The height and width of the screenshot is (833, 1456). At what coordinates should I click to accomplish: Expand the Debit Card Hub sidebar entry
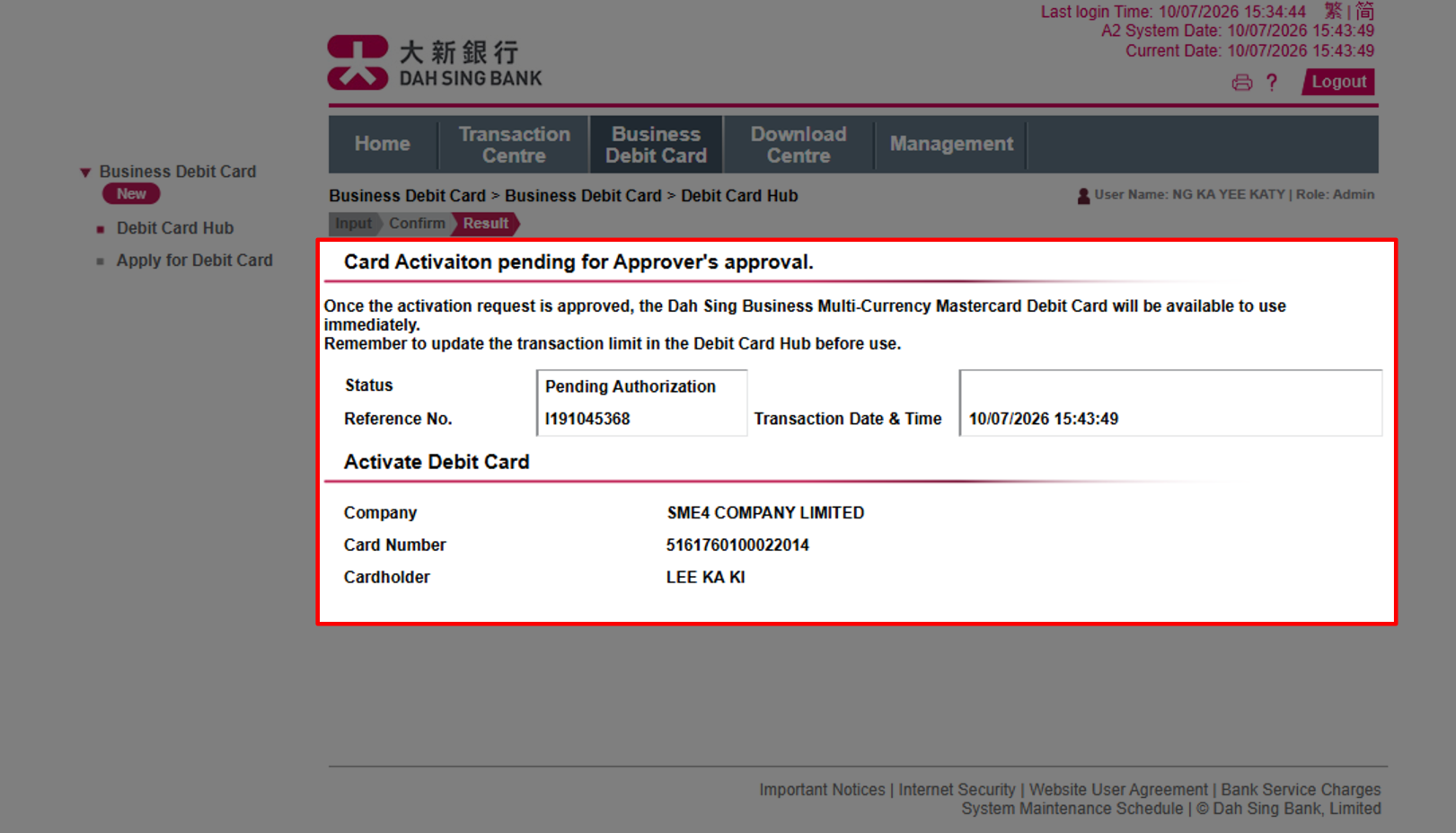click(x=175, y=227)
